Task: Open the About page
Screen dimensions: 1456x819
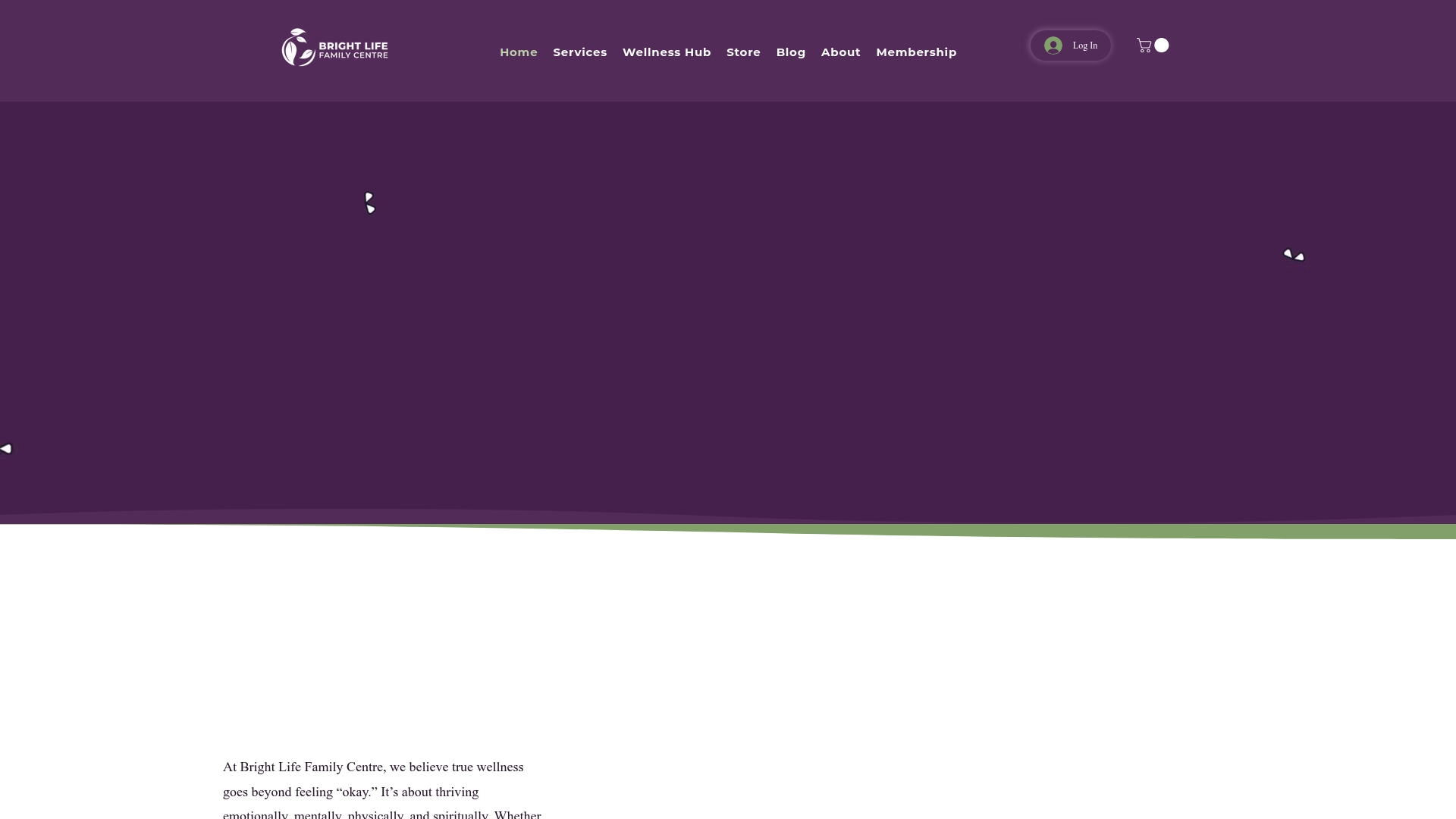Action: pos(841,52)
